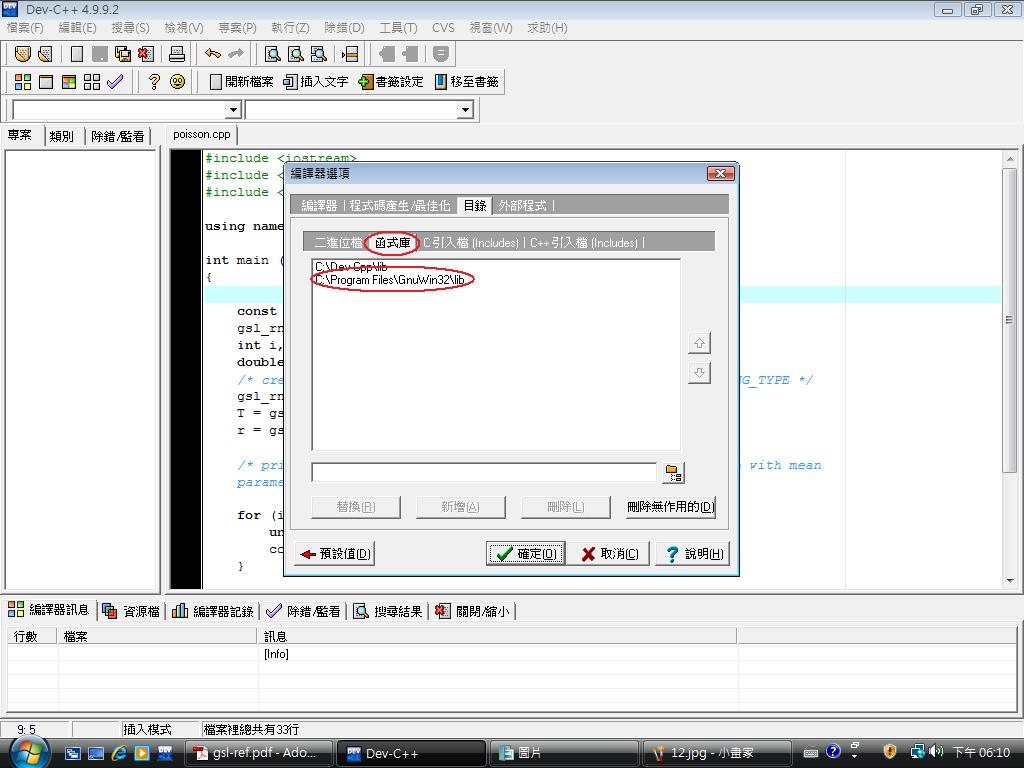Click the folder browse icon beside the path field
1024x768 pixels.
673,472
